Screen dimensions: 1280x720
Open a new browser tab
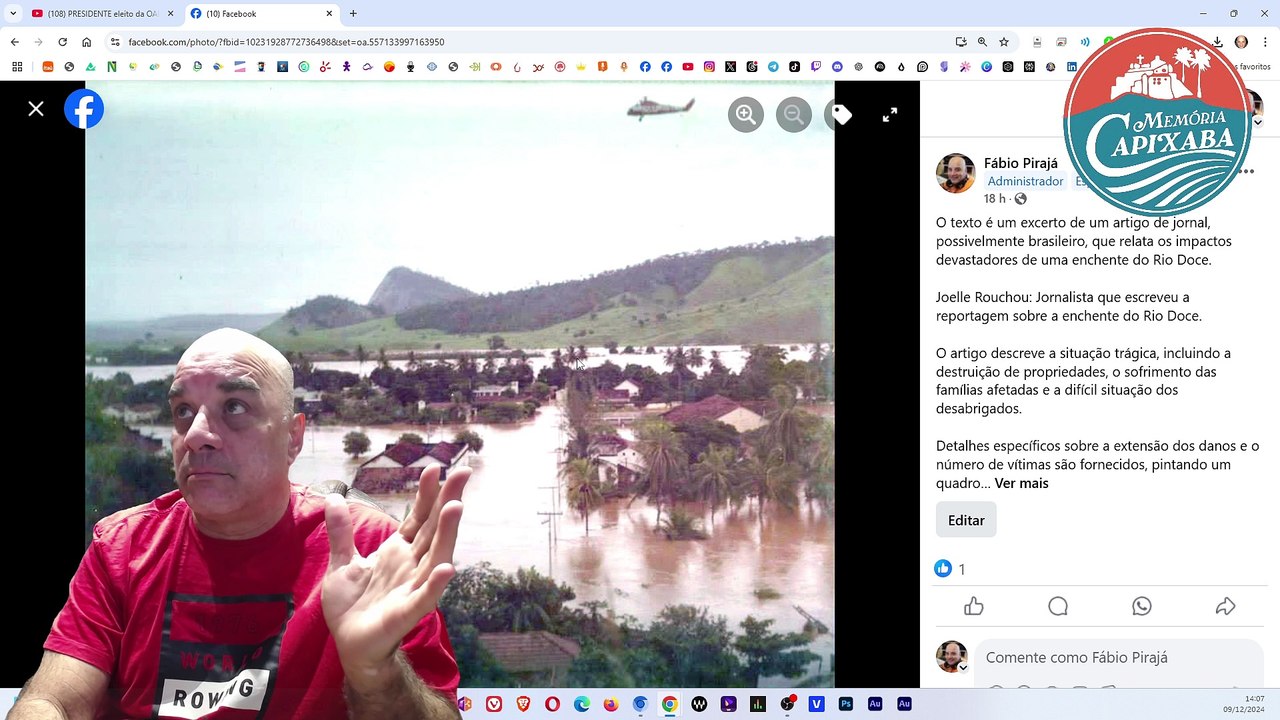(353, 14)
